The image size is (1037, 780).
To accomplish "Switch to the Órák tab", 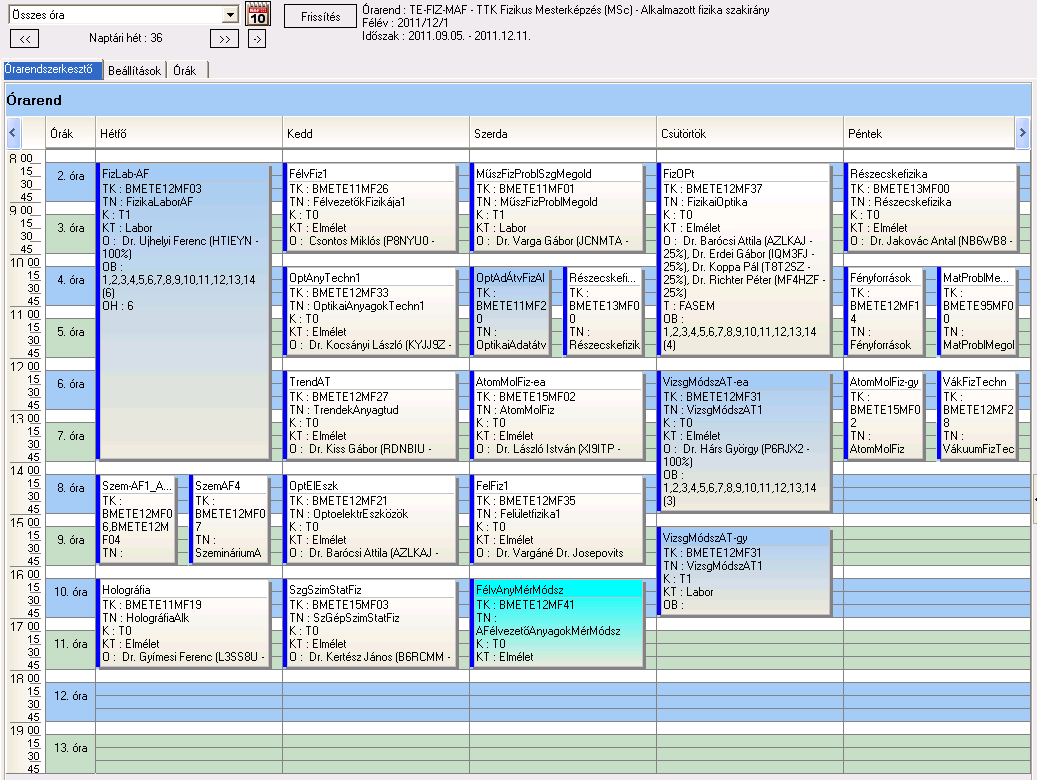I will click(x=185, y=70).
